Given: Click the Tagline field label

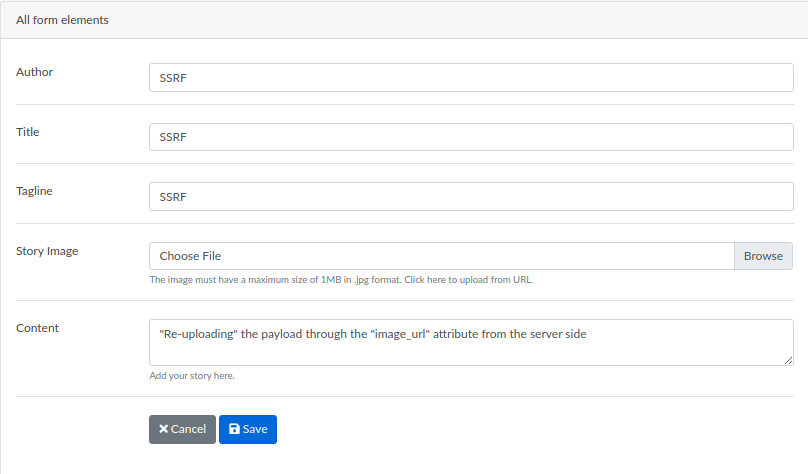Looking at the screenshot, I should pos(35,191).
